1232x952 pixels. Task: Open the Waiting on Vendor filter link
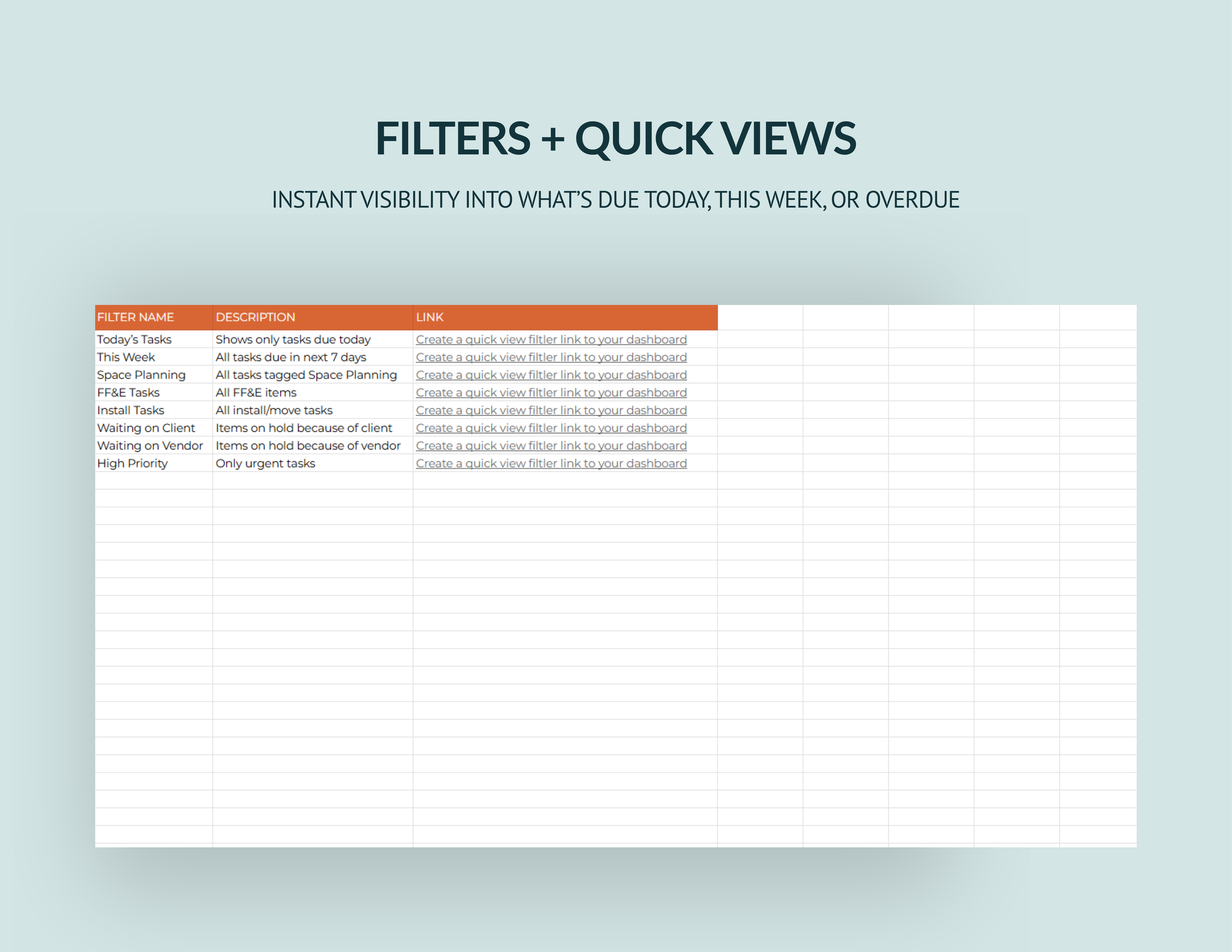tap(550, 445)
